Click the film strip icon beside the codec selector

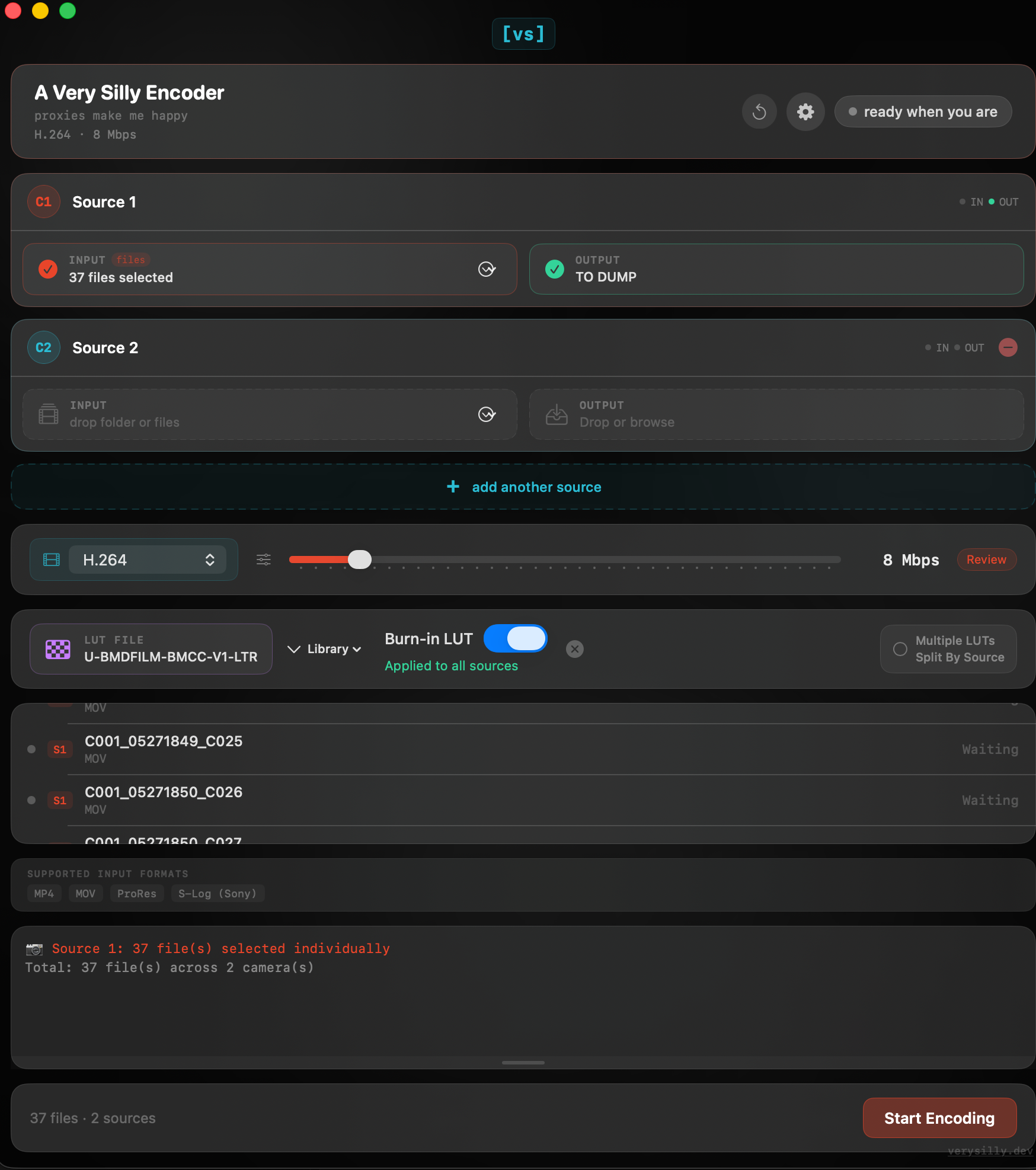(52, 559)
